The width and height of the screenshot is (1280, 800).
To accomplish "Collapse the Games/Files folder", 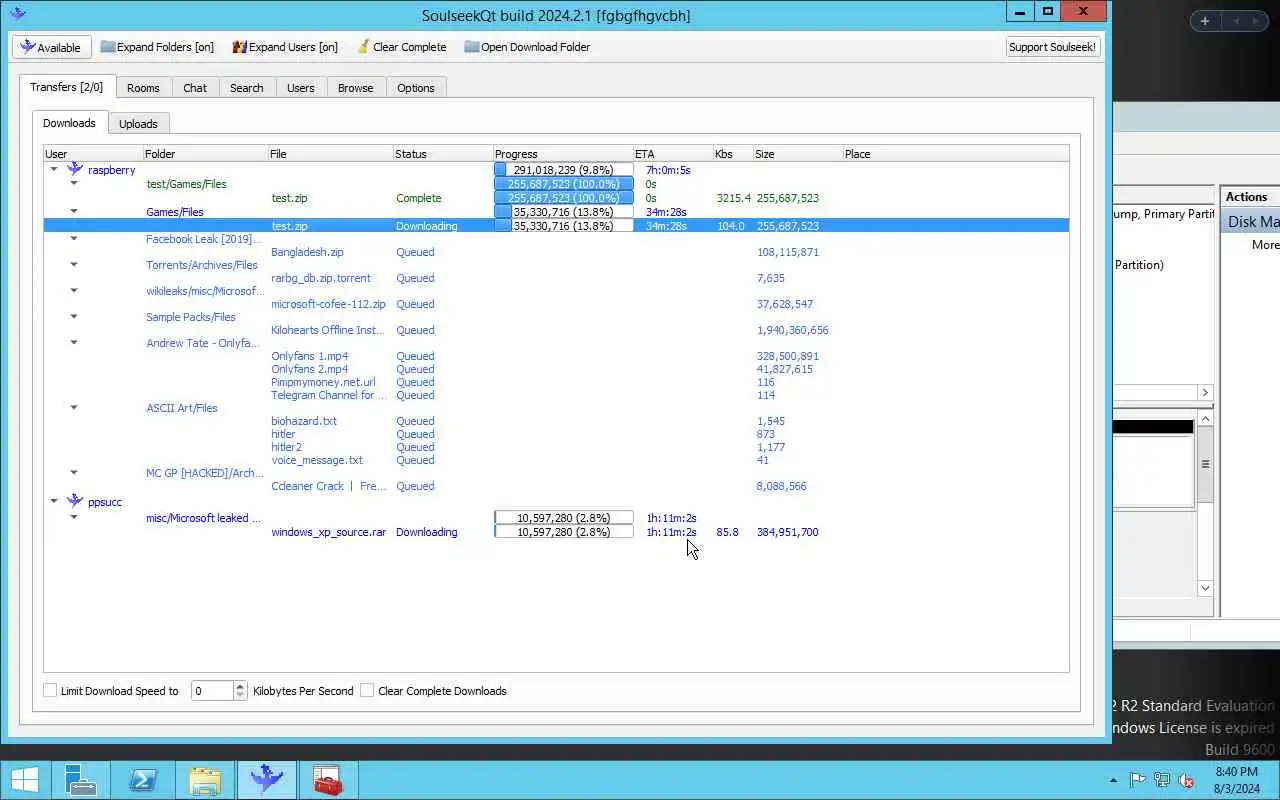I will (74, 211).
